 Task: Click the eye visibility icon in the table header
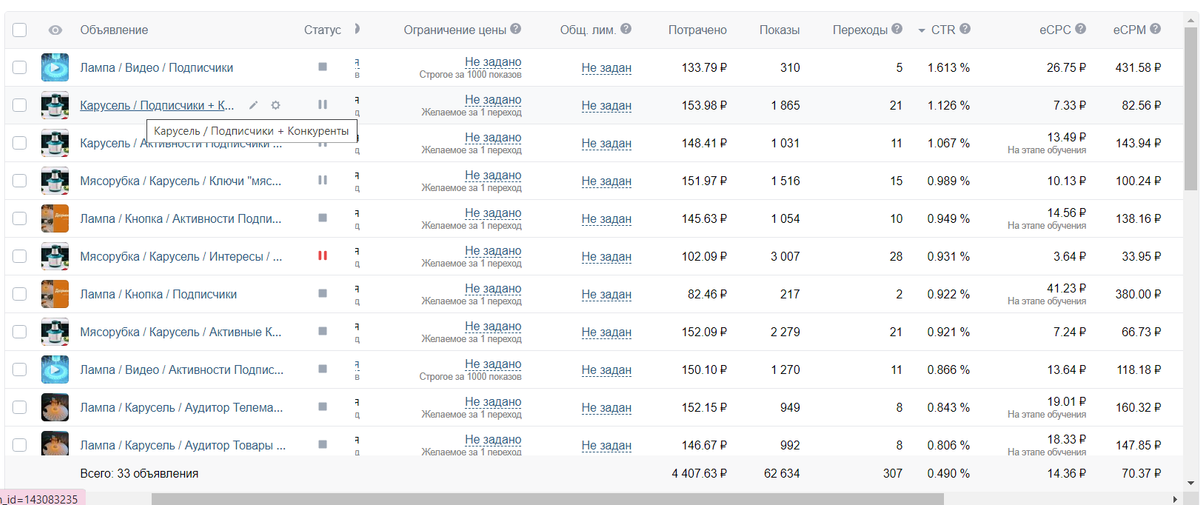click(x=54, y=30)
